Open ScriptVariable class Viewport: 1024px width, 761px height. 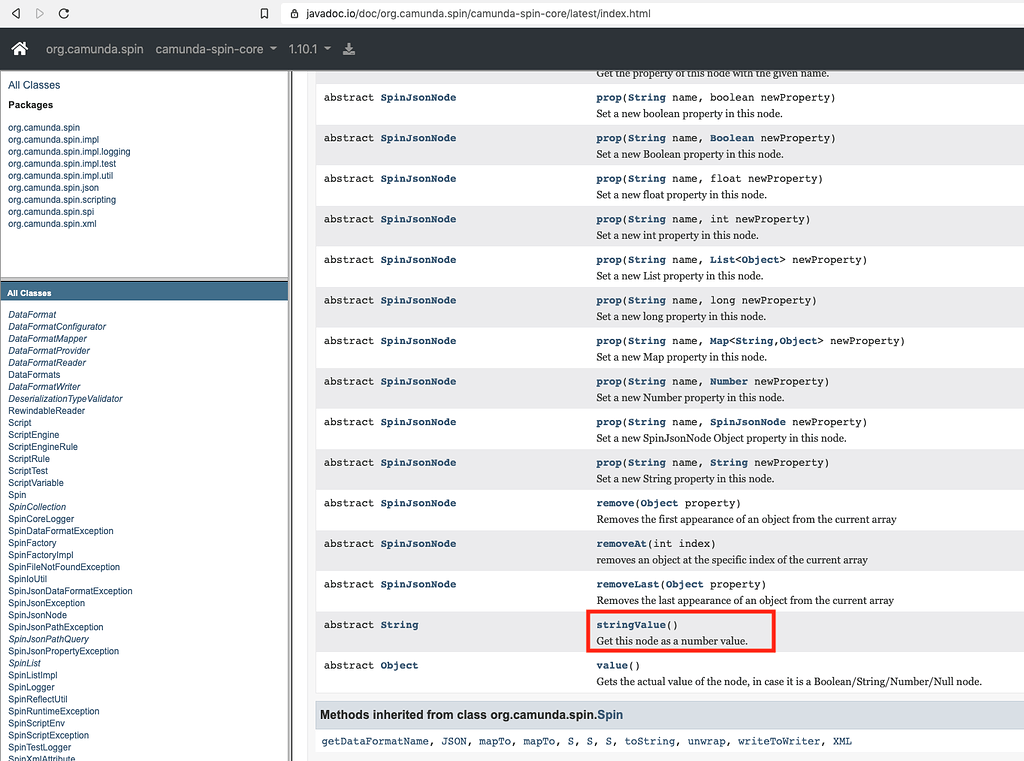coord(36,483)
